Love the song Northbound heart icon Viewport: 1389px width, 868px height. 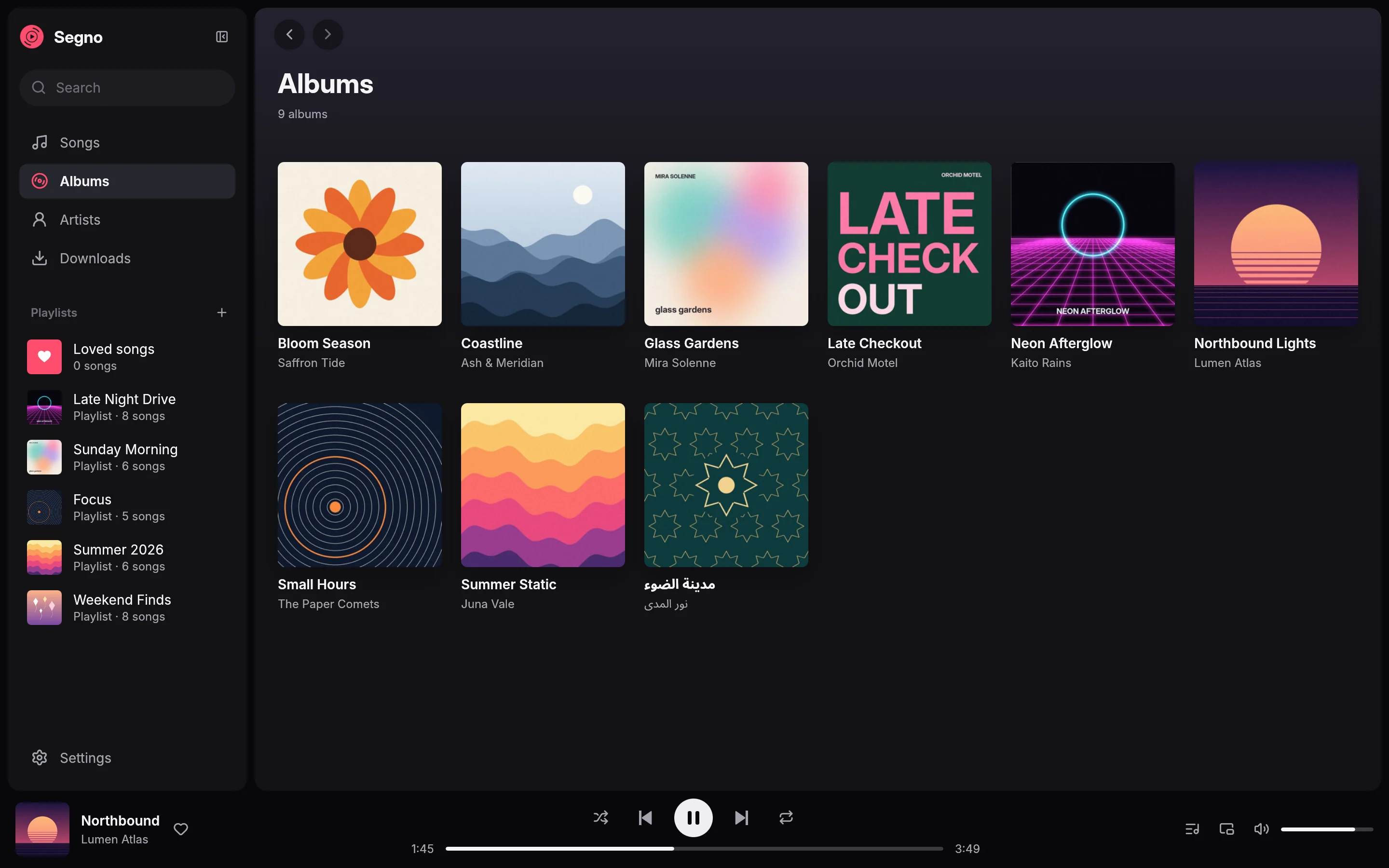click(181, 829)
